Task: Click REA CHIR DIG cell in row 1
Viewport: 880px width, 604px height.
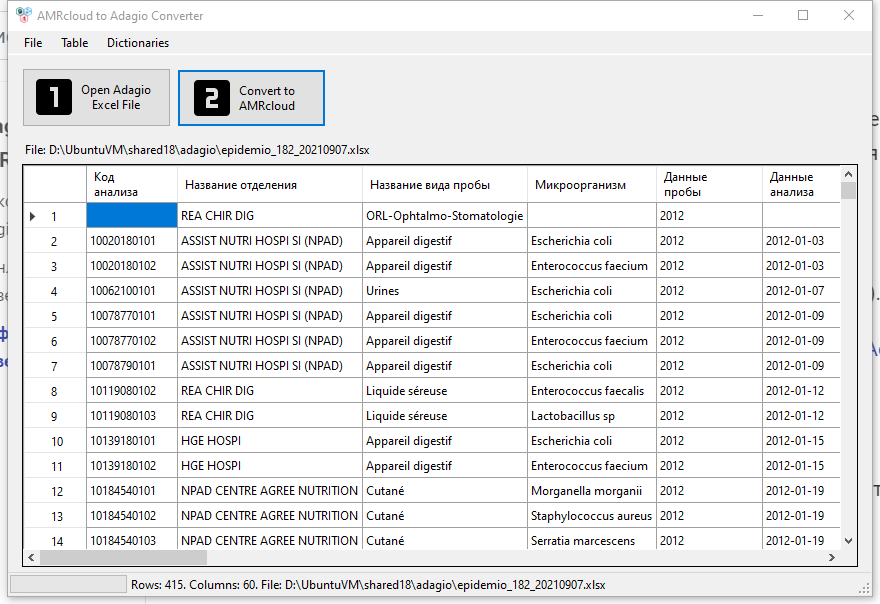Action: pos(270,216)
